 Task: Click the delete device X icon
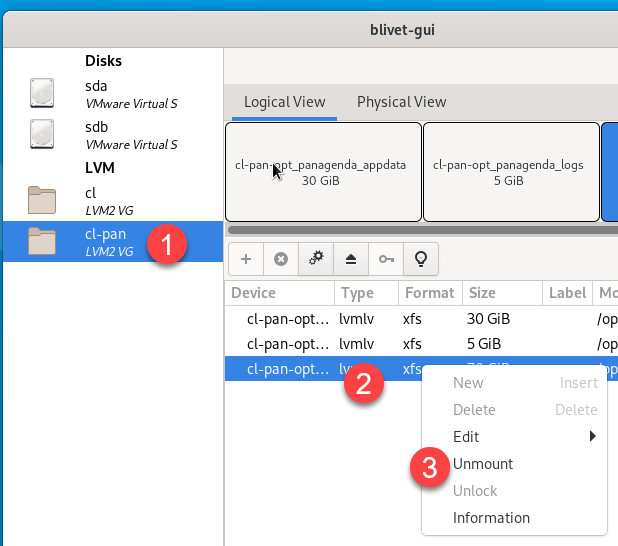(281, 259)
